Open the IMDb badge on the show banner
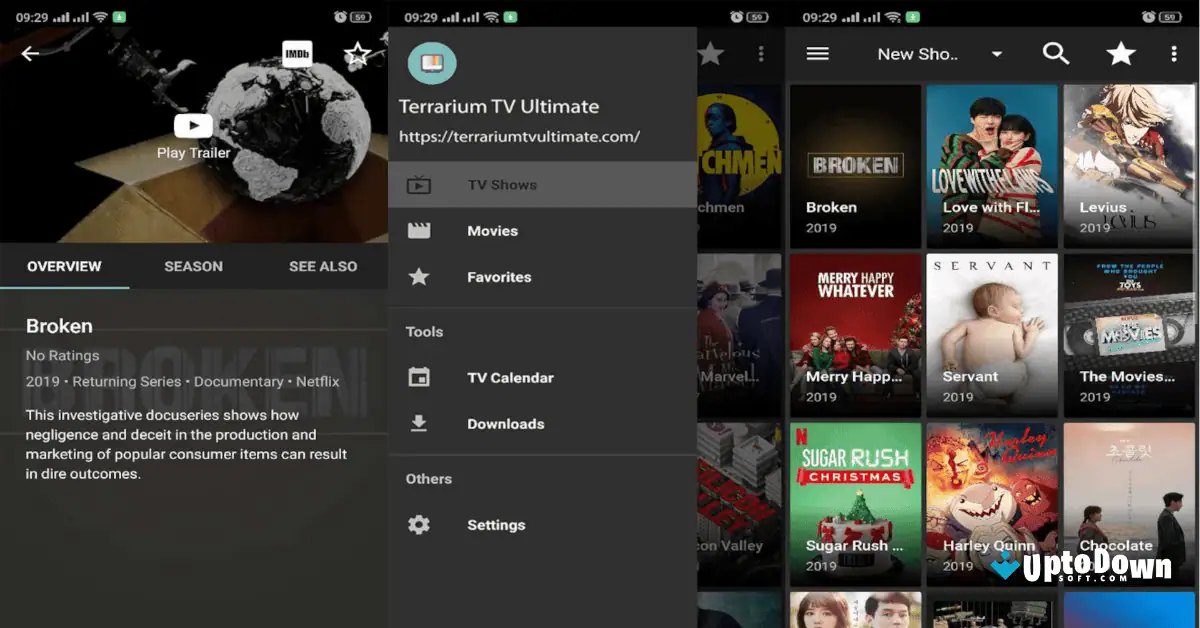Image resolution: width=1200 pixels, height=628 pixels. point(296,54)
